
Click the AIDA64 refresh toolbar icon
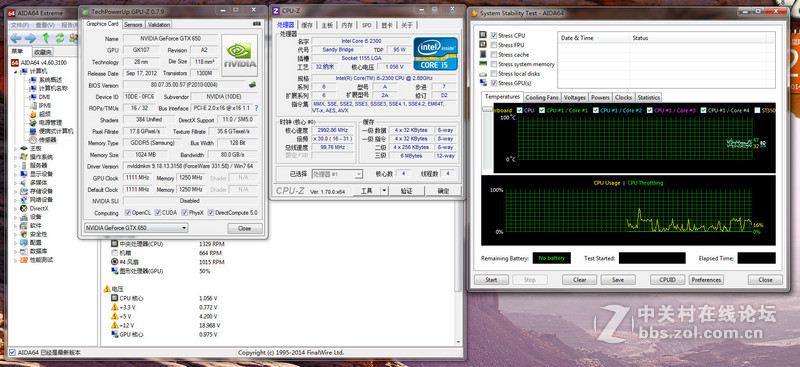[x=60, y=38]
